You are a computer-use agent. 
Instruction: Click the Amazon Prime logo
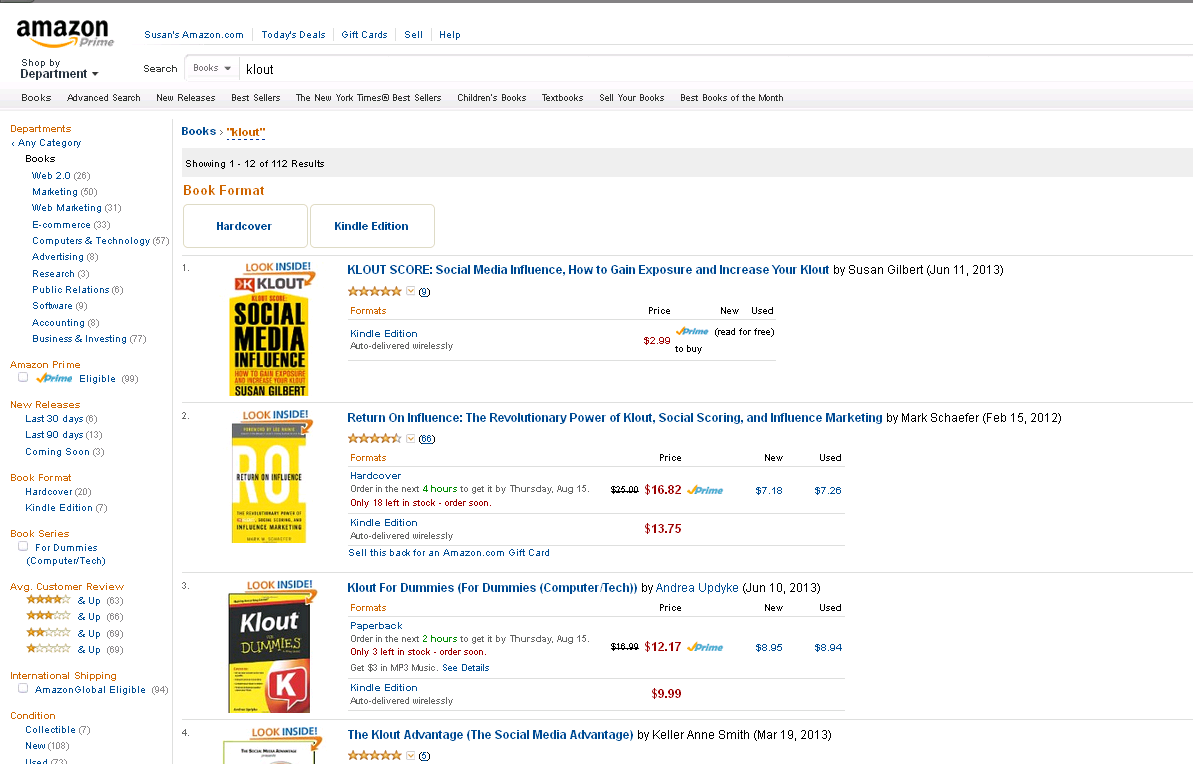click(x=65, y=33)
